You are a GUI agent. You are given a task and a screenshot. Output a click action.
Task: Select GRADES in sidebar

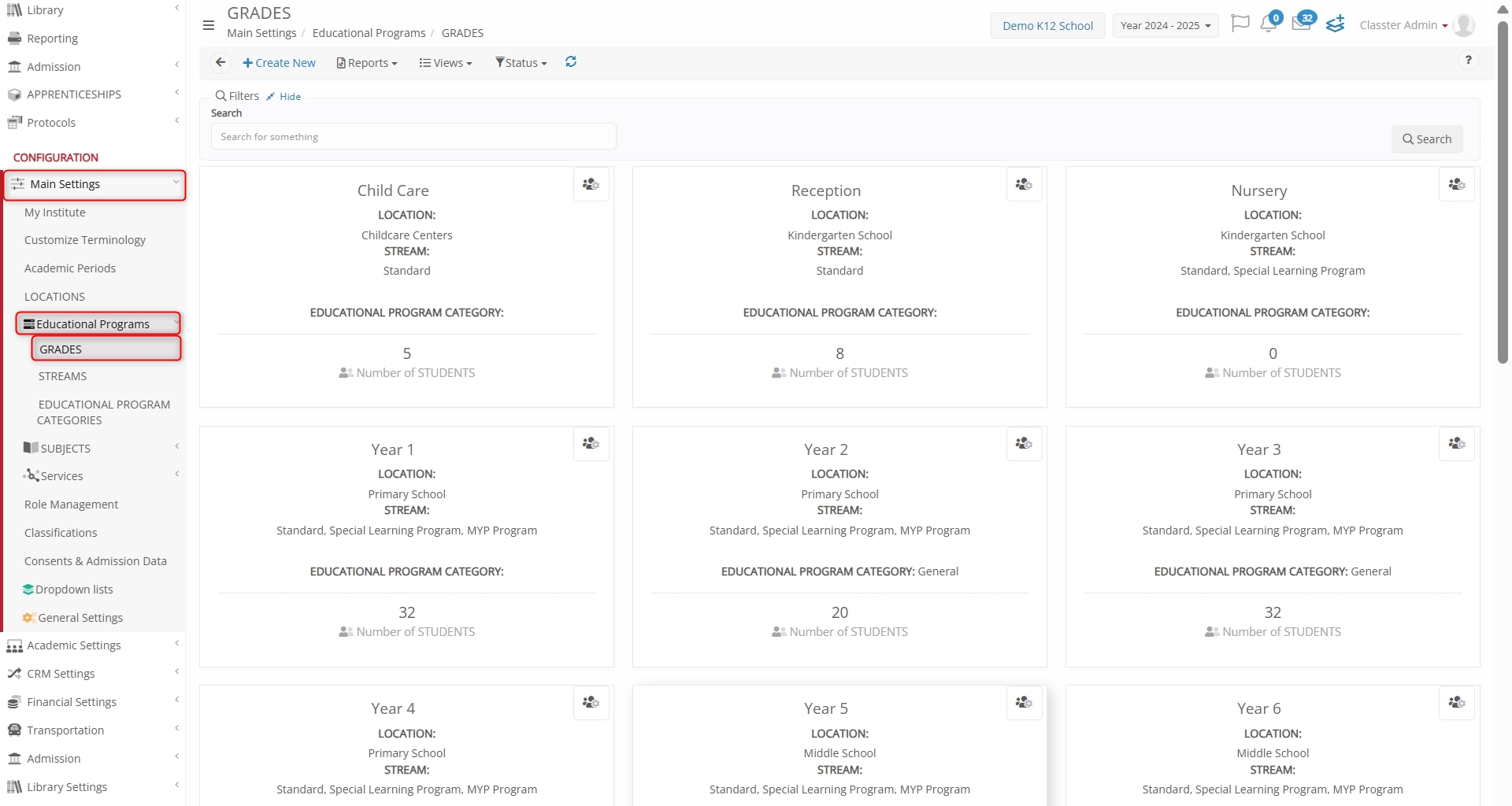tap(106, 349)
